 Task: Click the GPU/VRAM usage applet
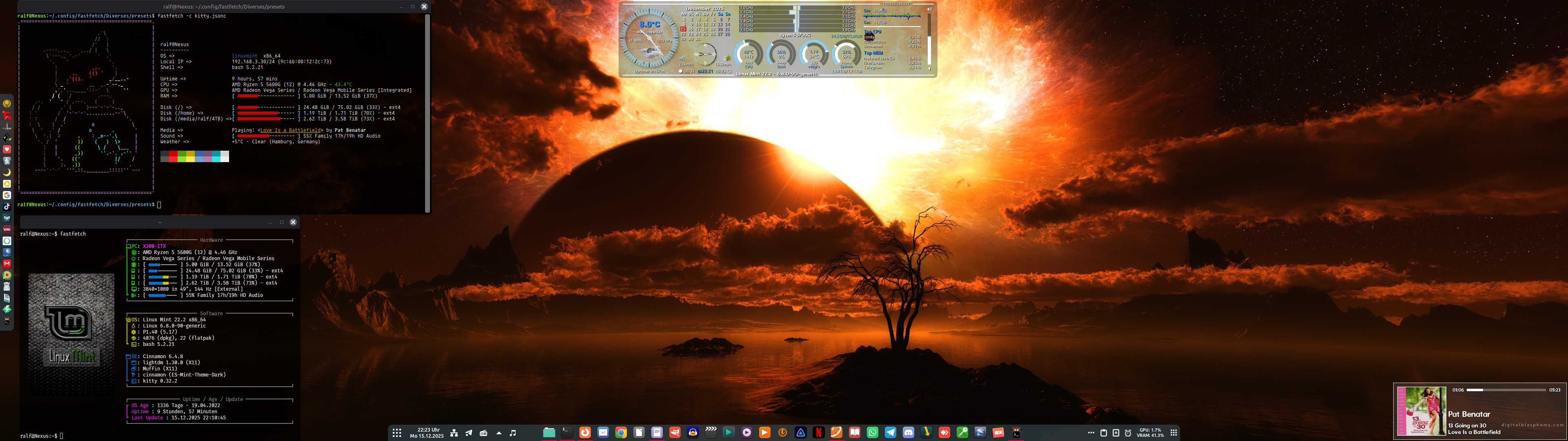pos(1150,432)
